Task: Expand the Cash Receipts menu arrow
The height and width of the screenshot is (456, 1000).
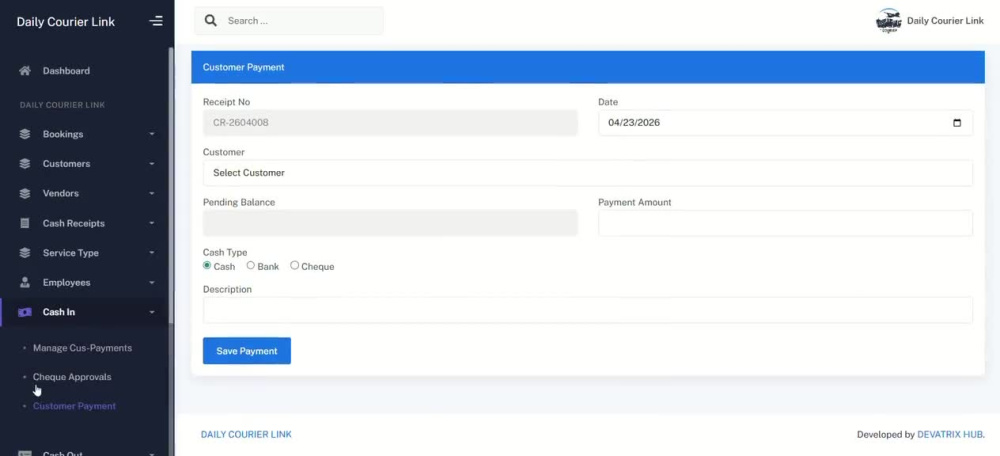Action: click(152, 223)
